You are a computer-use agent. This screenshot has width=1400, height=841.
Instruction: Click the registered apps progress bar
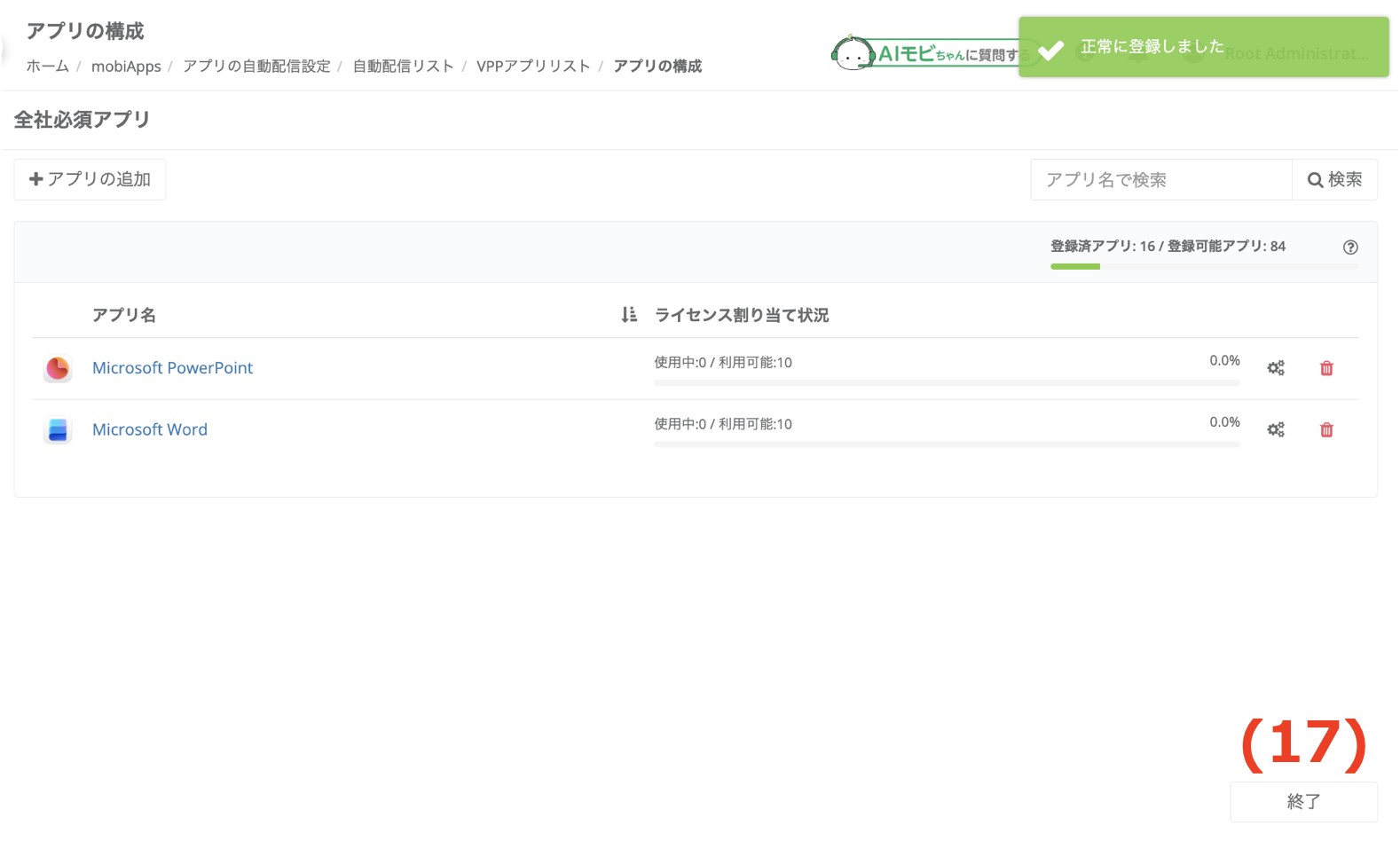pyautogui.click(x=1204, y=266)
